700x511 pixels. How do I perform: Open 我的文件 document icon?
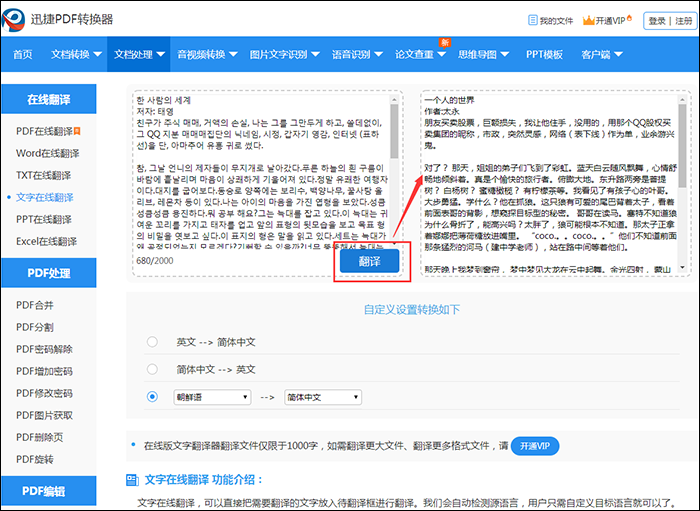pos(533,21)
